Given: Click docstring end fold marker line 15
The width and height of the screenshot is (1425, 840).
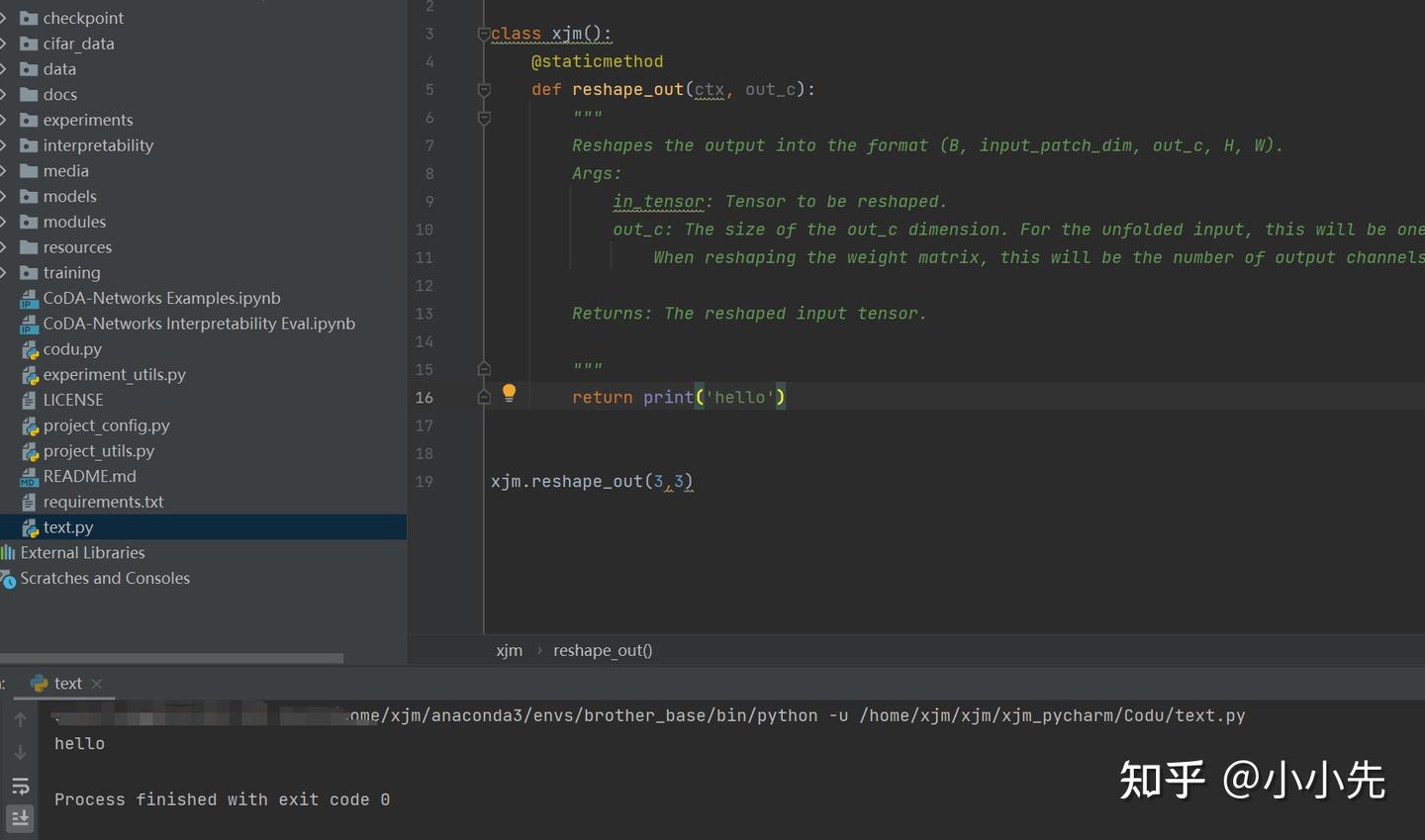Looking at the screenshot, I should click(484, 369).
